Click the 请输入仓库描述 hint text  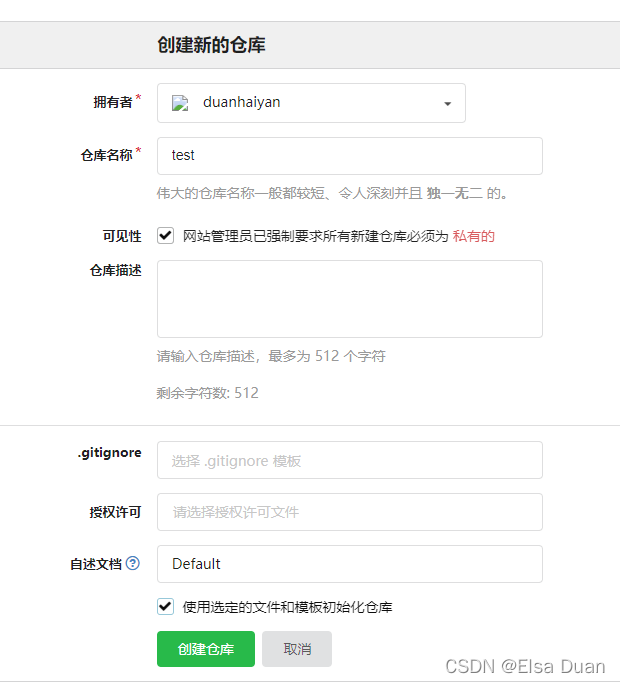[271, 356]
